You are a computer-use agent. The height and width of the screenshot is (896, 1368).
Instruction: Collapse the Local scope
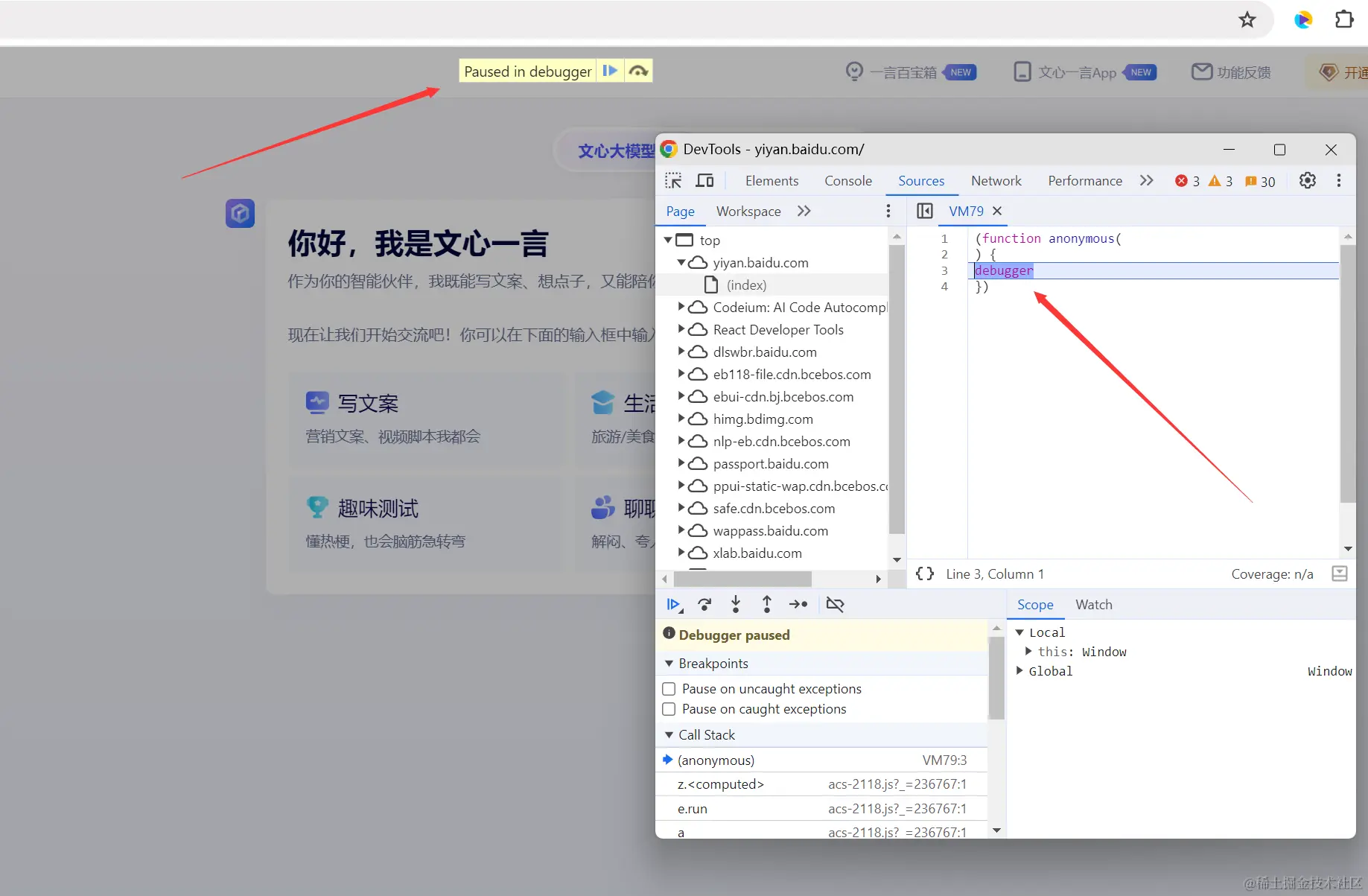click(x=1019, y=632)
